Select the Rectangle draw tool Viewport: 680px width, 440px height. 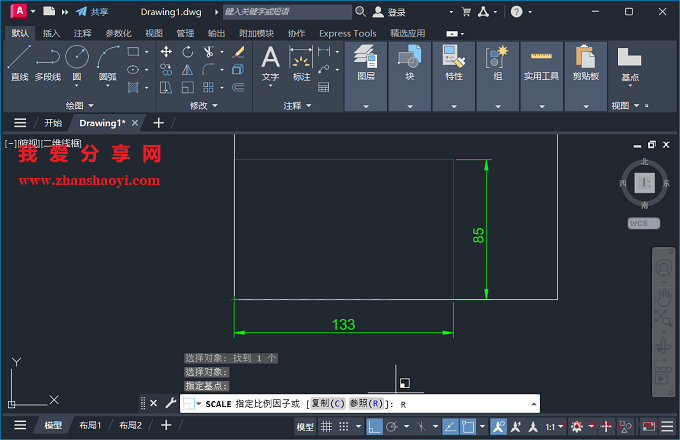133,52
